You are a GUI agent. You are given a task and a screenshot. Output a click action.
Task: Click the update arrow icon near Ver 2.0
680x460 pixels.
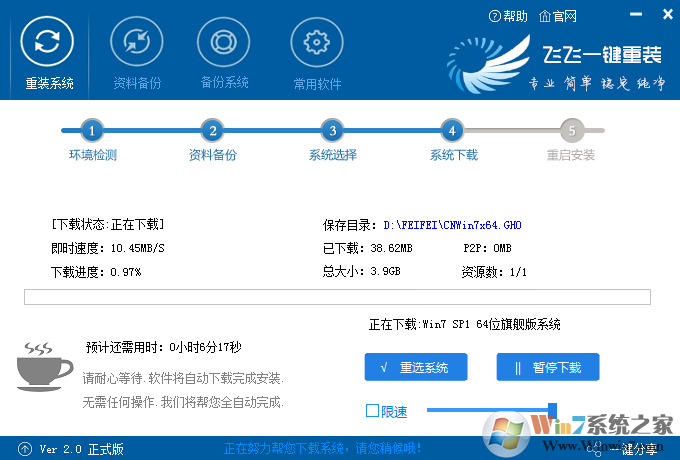(x=25, y=449)
